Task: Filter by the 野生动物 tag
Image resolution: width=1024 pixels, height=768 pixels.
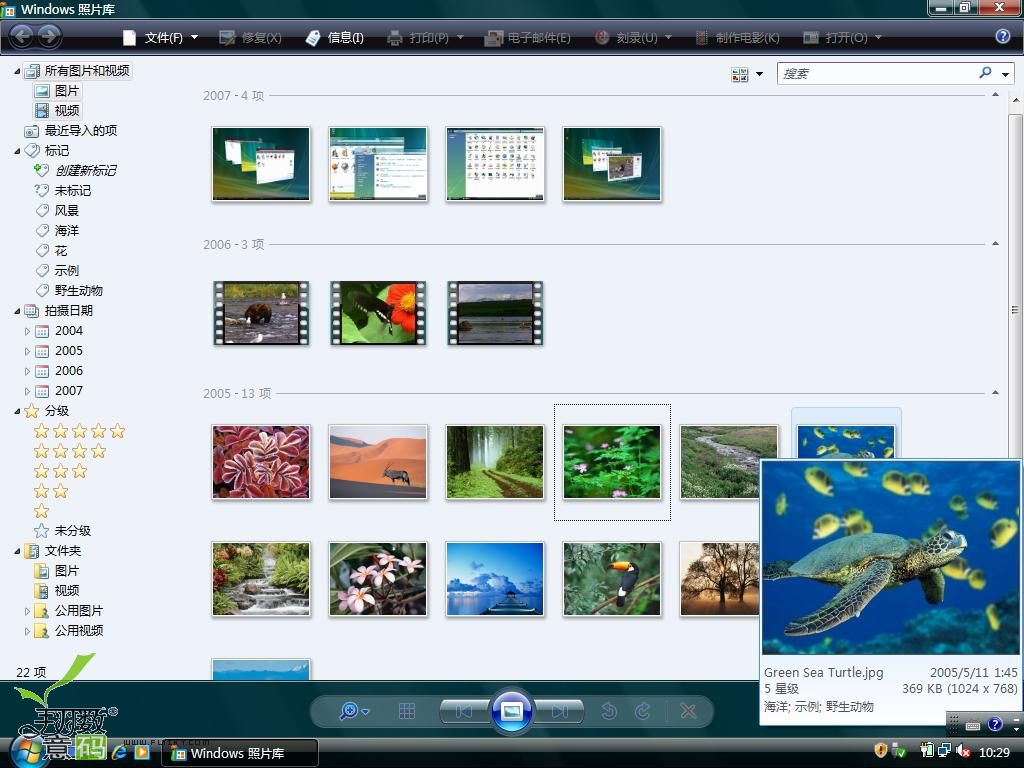Action: 69,291
